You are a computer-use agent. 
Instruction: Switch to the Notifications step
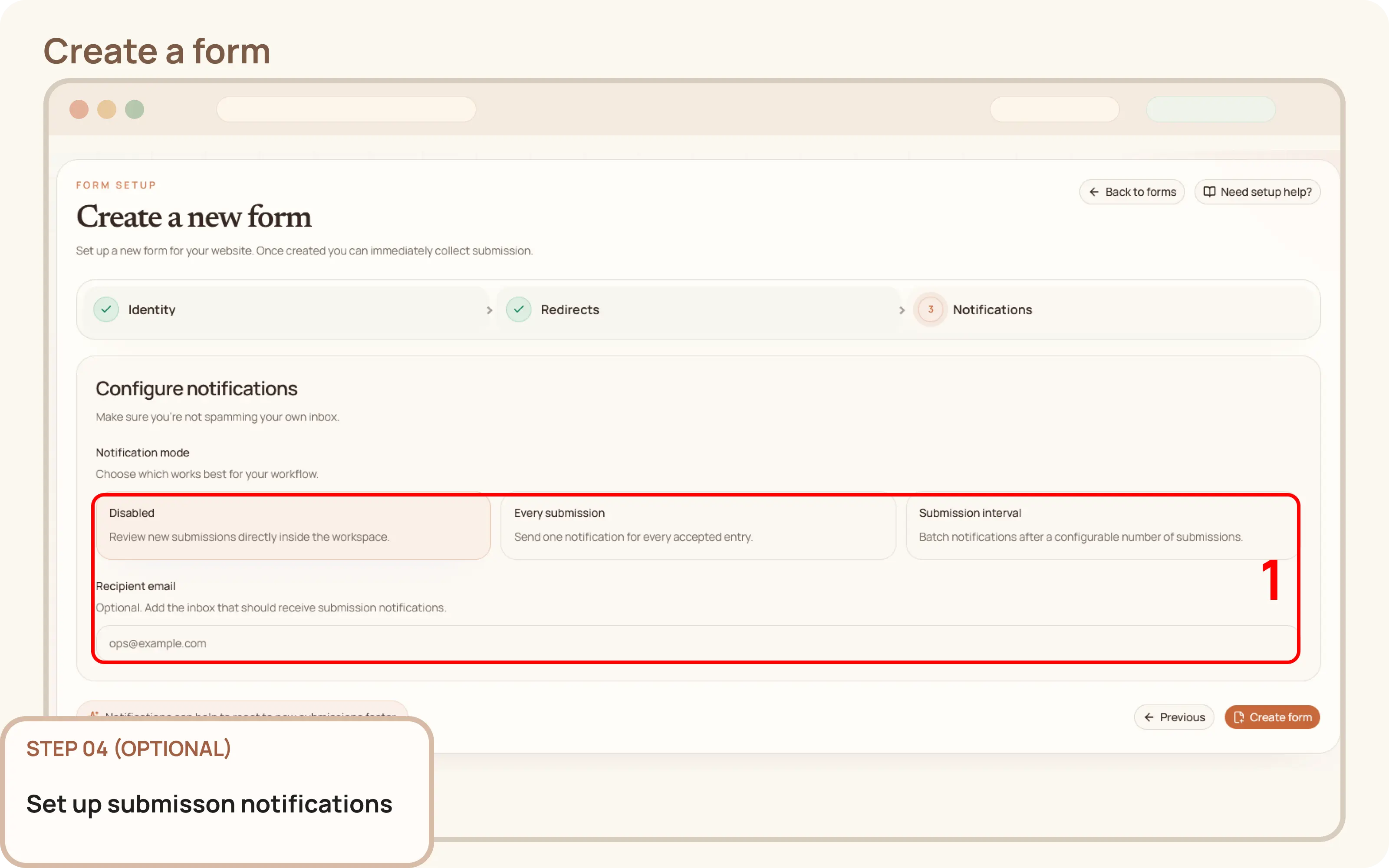pyautogui.click(x=991, y=309)
